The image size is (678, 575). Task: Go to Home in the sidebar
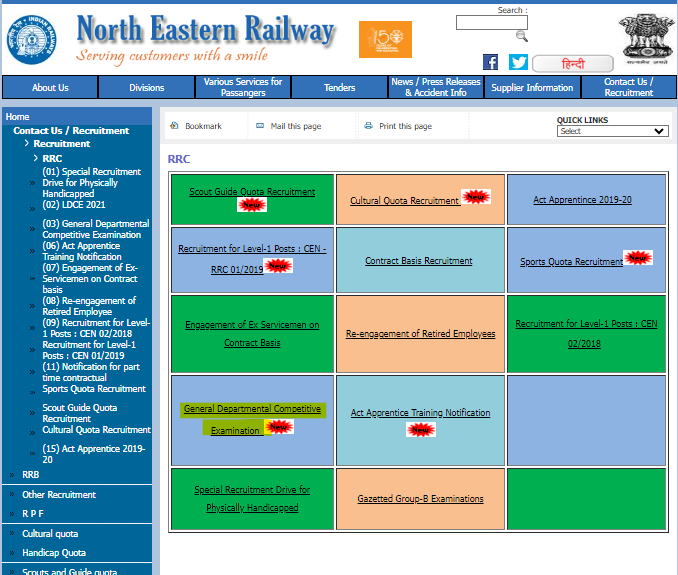[17, 117]
